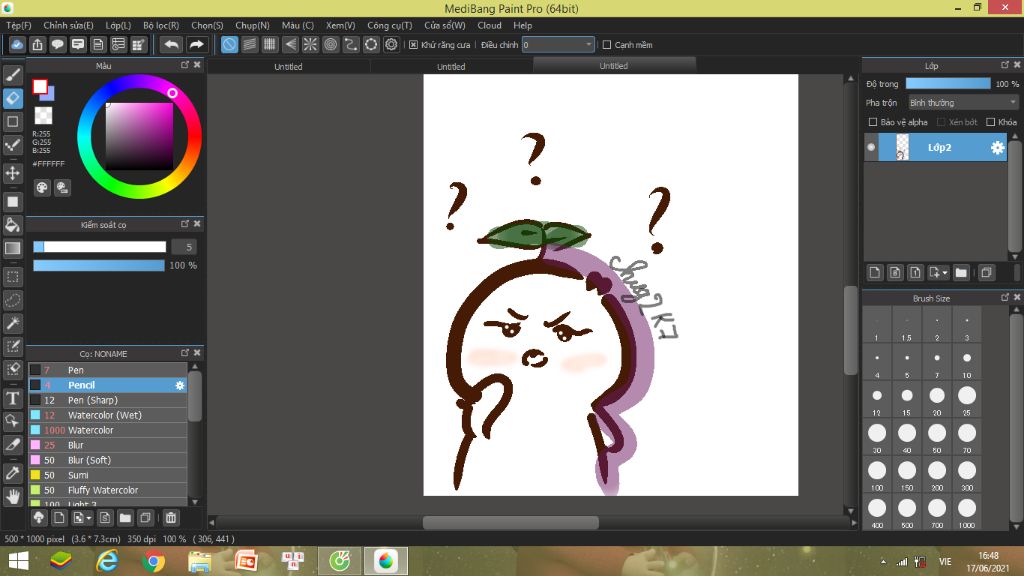Viewport: 1024px width, 576px height.
Task: Select the rectangular Select tool
Action: [x=12, y=277]
